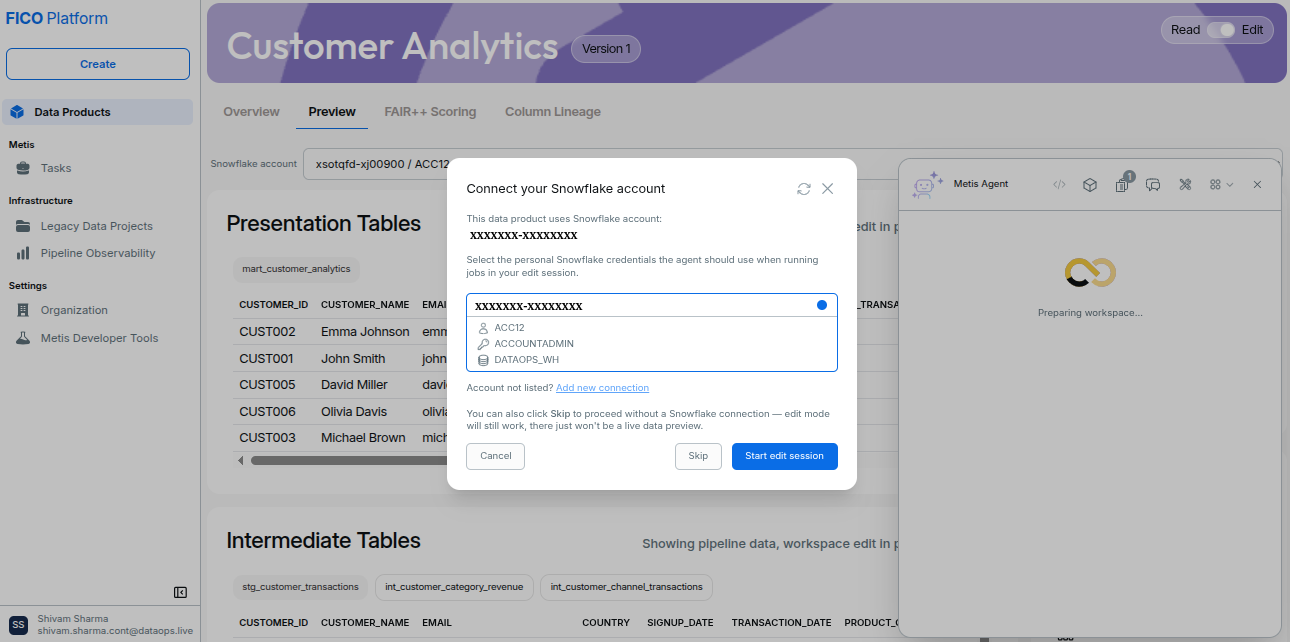The height and width of the screenshot is (642, 1290).
Task: Click the Presentation Tables horizontal scrollbar
Action: click(348, 461)
